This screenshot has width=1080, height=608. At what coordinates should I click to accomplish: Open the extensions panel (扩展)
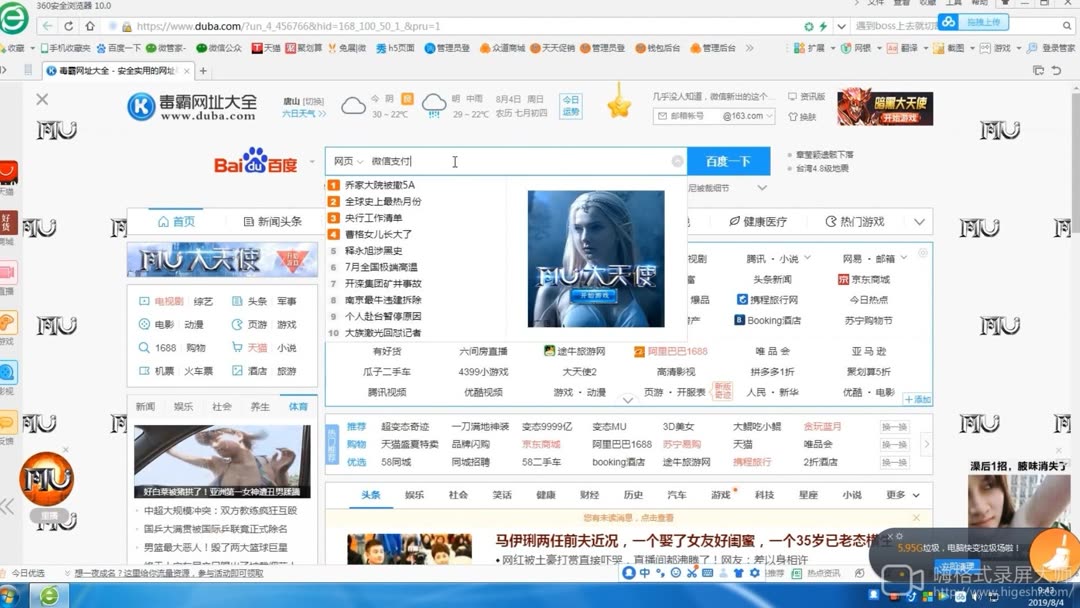[x=810, y=47]
